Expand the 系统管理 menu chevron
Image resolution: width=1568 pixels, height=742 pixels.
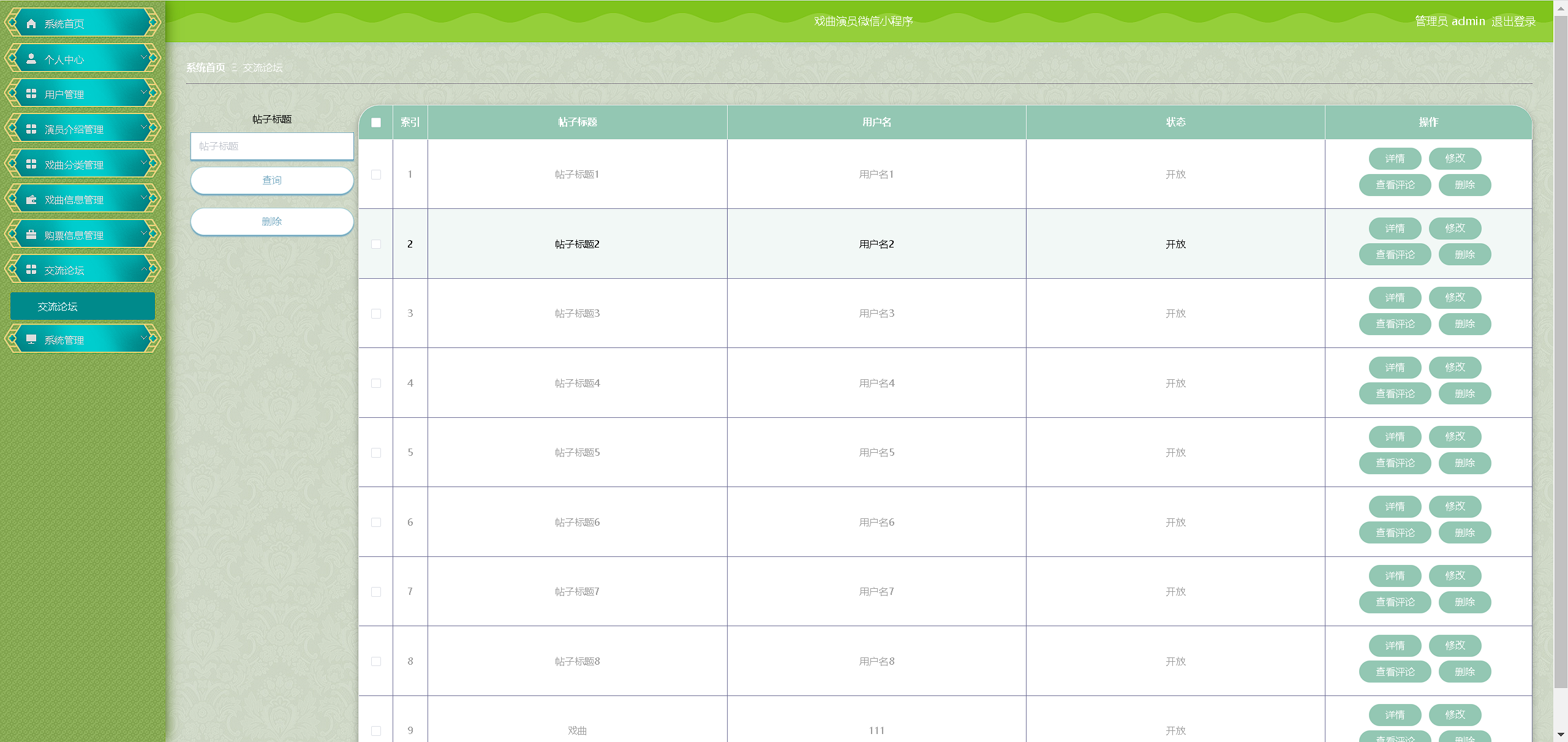click(x=144, y=338)
